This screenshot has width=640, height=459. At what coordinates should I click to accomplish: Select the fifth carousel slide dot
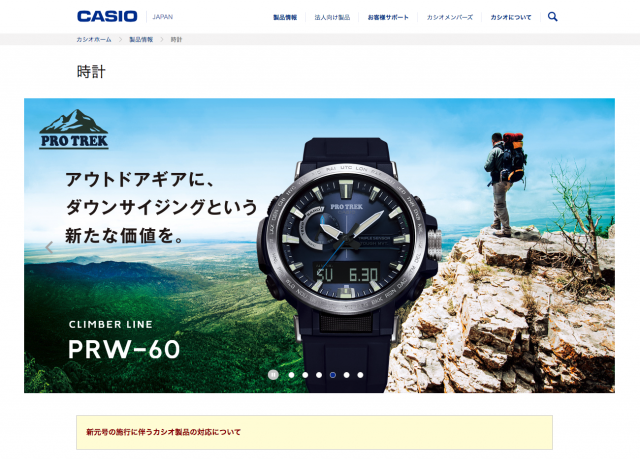(347, 375)
